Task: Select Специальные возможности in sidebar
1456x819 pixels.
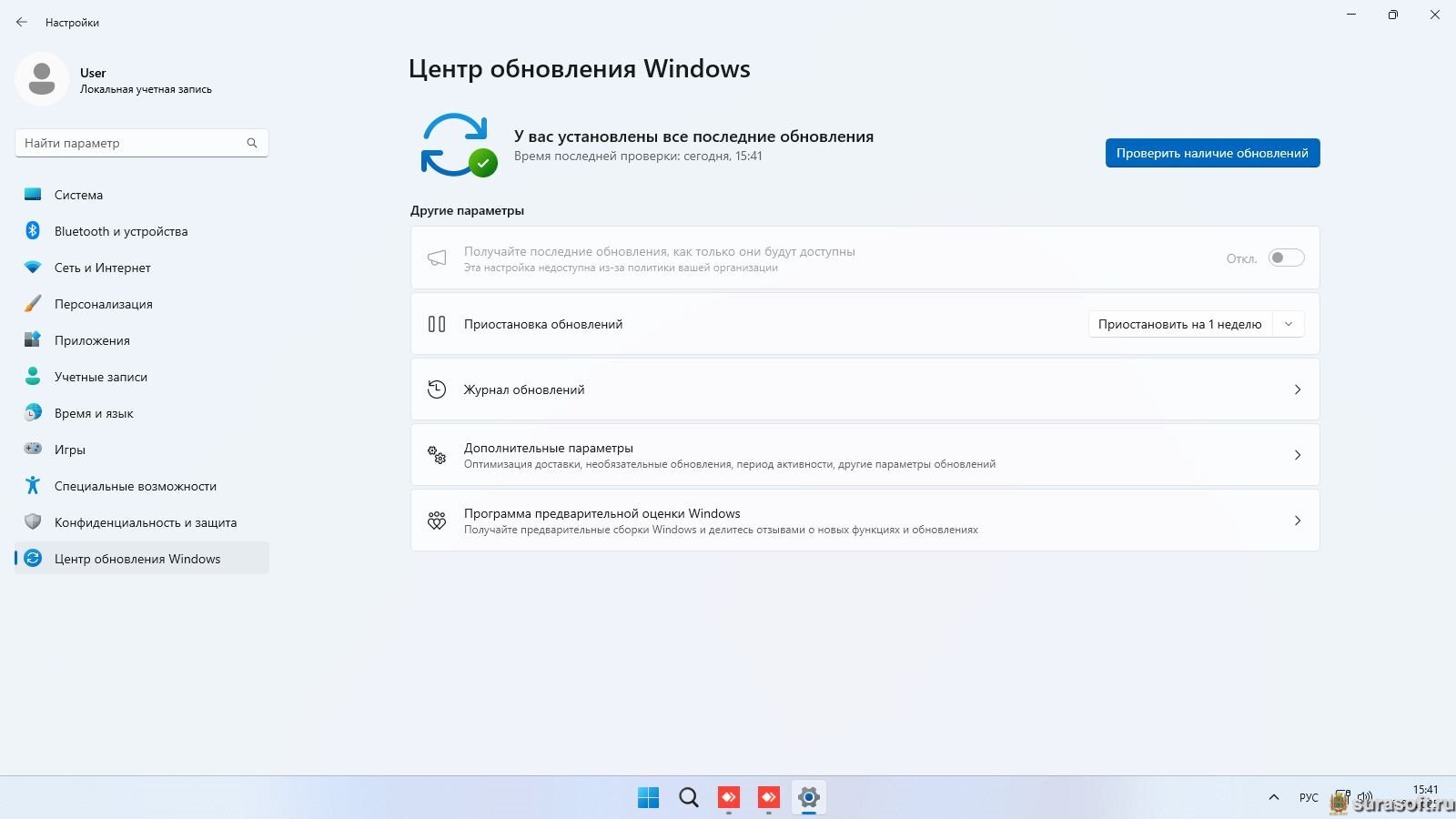Action: click(142, 485)
